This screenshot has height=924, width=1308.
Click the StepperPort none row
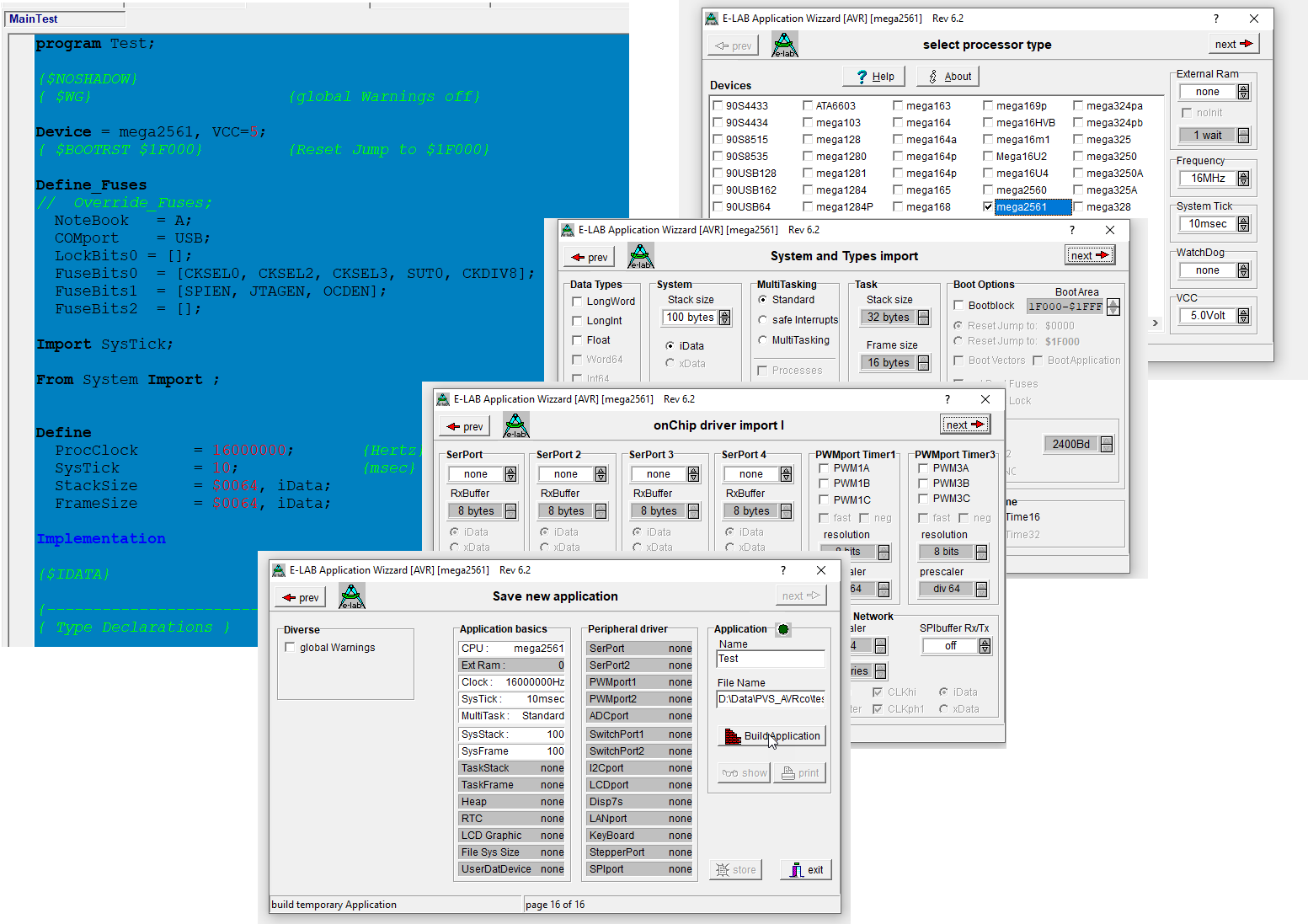[x=640, y=852]
